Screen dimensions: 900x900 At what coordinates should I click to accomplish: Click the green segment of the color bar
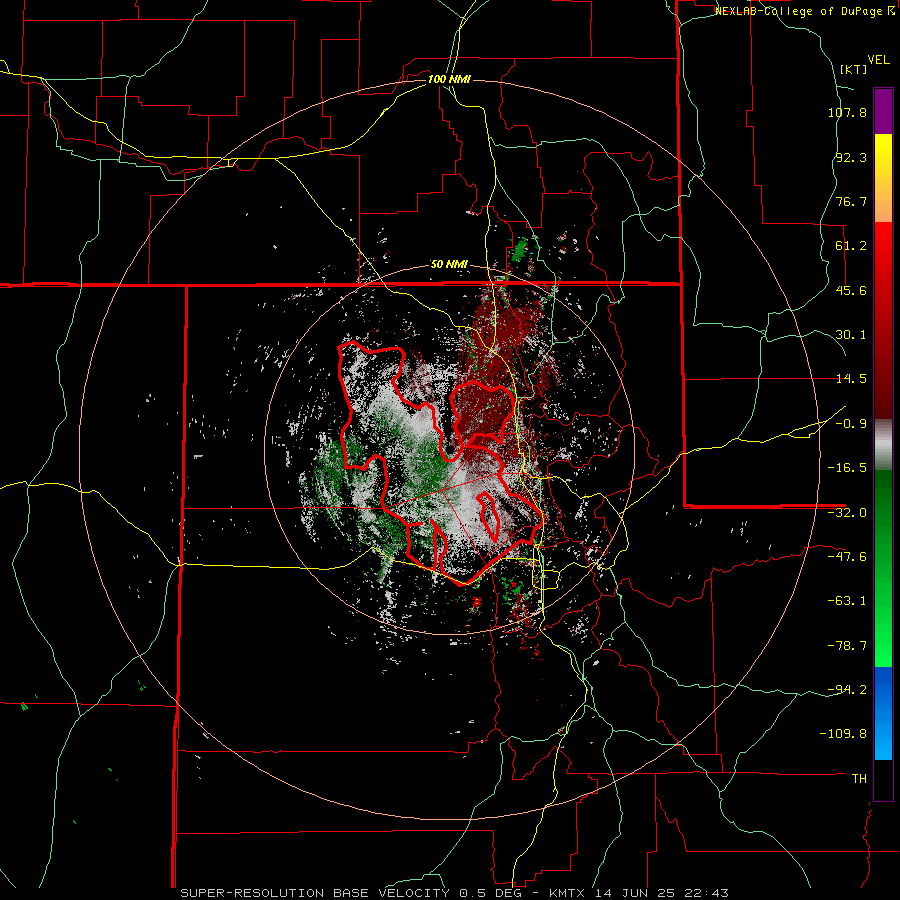coord(883,568)
